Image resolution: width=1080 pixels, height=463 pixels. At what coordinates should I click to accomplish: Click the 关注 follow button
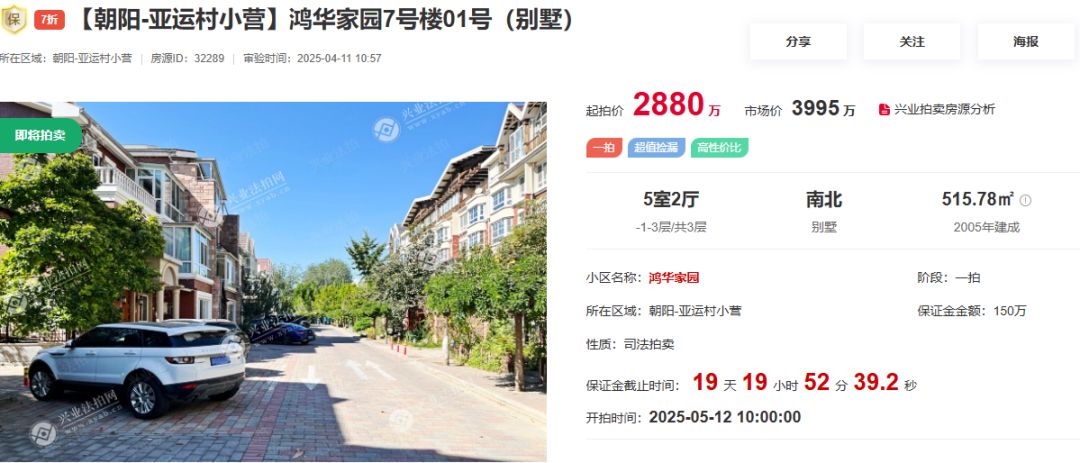click(911, 41)
